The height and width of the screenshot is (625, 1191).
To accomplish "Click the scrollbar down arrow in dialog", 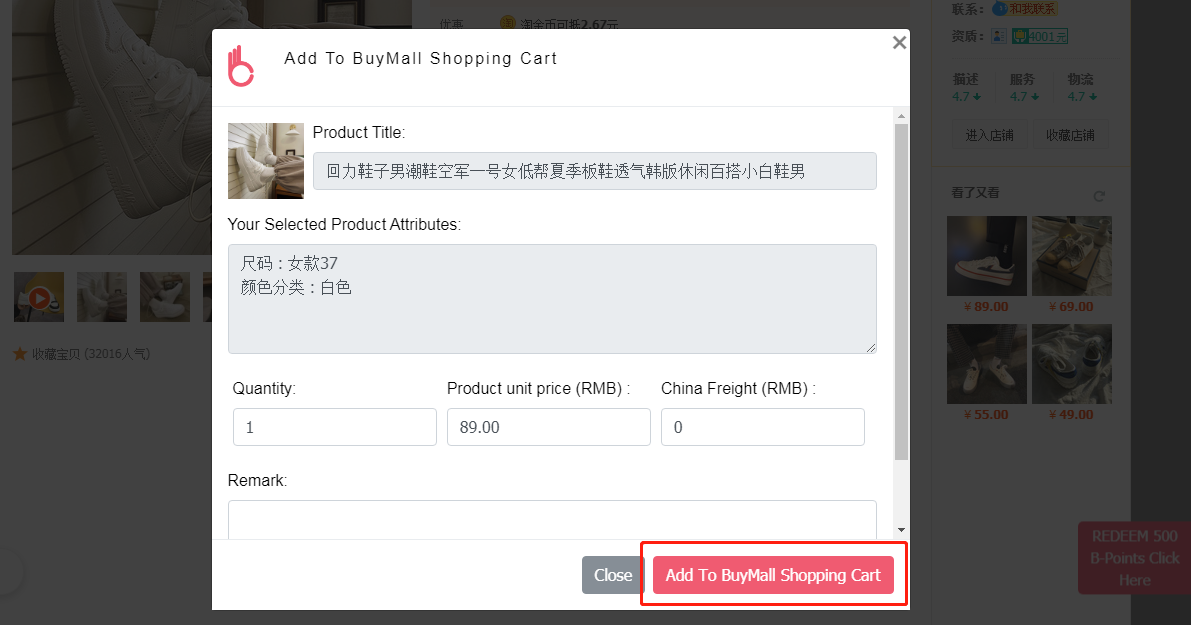I will click(x=901, y=529).
